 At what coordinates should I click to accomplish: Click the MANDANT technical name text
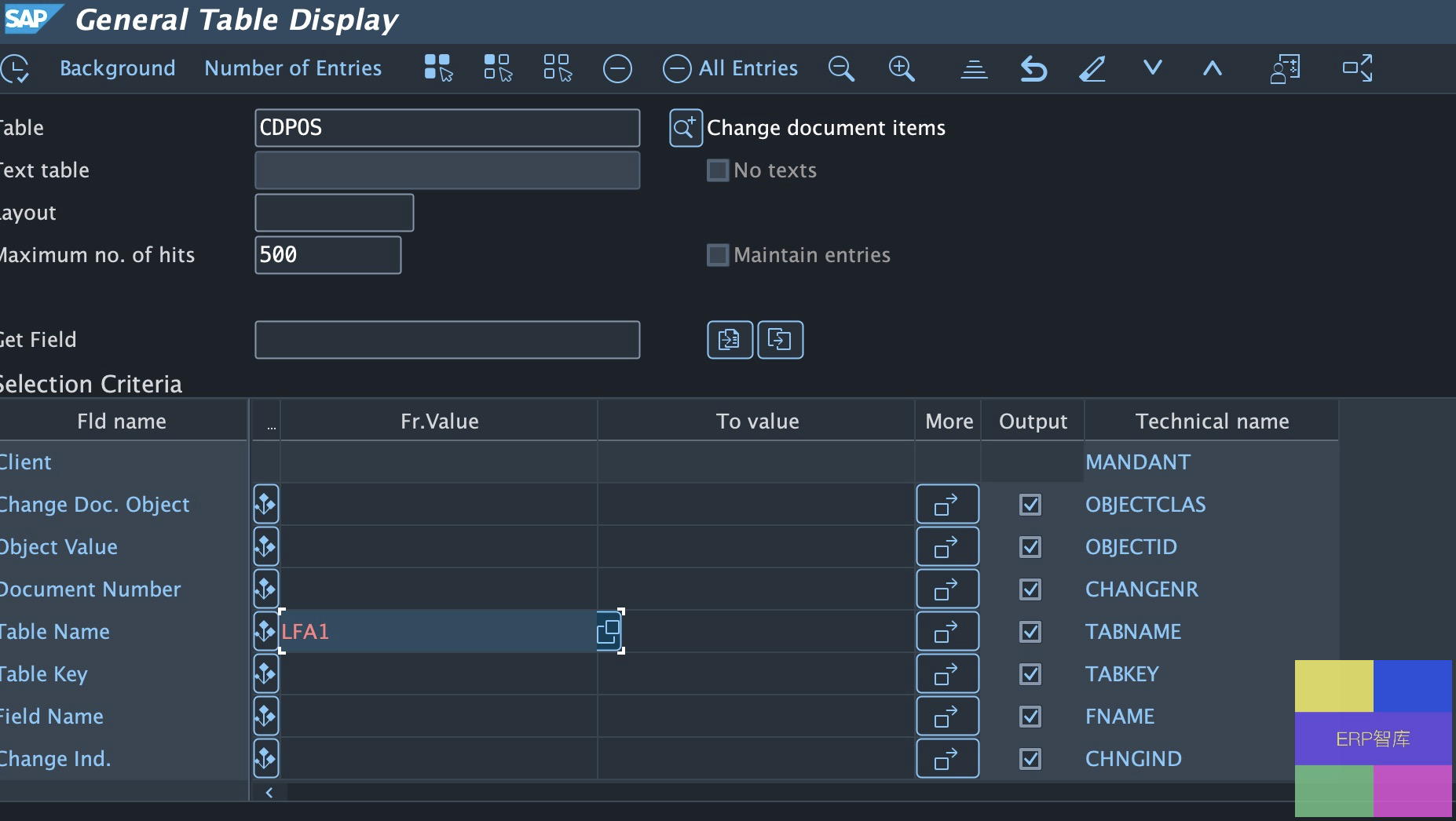coord(1138,462)
